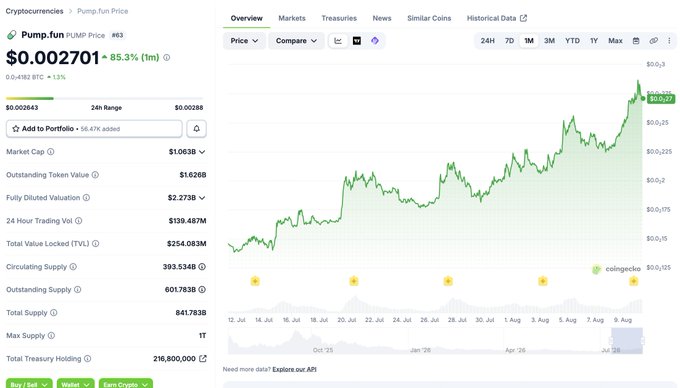
Task: Select the 3M time range
Action: point(549,41)
